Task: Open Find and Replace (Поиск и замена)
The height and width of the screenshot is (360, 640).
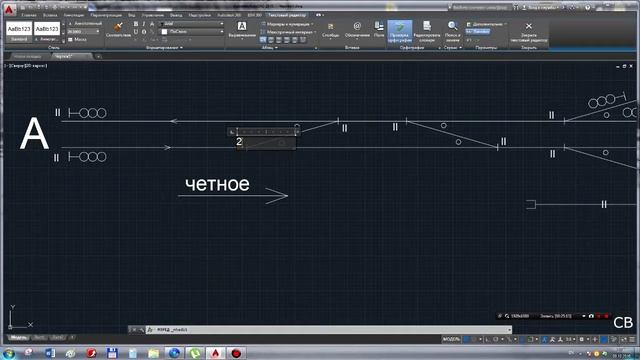Action: click(x=452, y=32)
